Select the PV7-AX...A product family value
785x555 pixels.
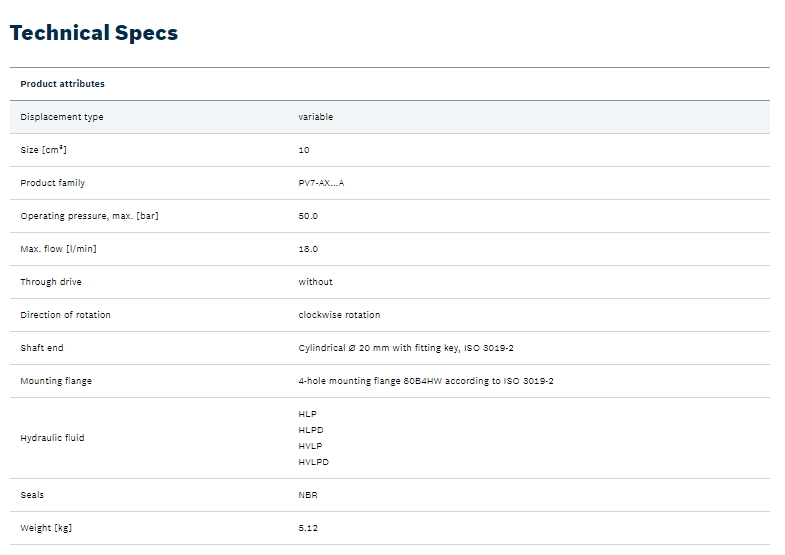[321, 183]
